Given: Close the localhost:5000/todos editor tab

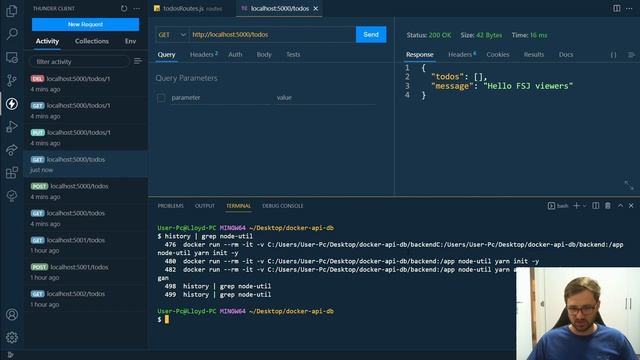Looking at the screenshot, I should [316, 9].
